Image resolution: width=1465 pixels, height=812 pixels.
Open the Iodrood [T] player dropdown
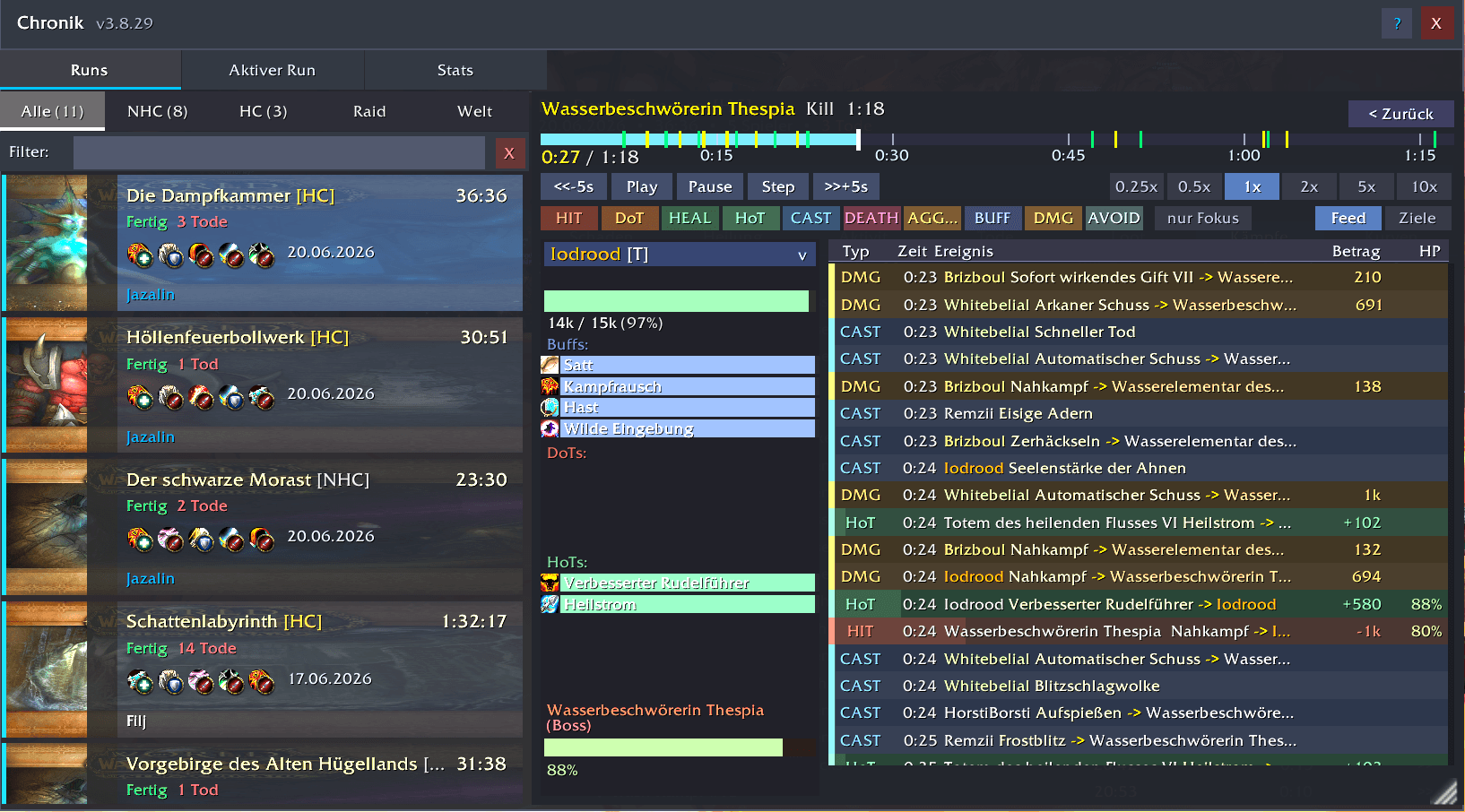click(679, 255)
